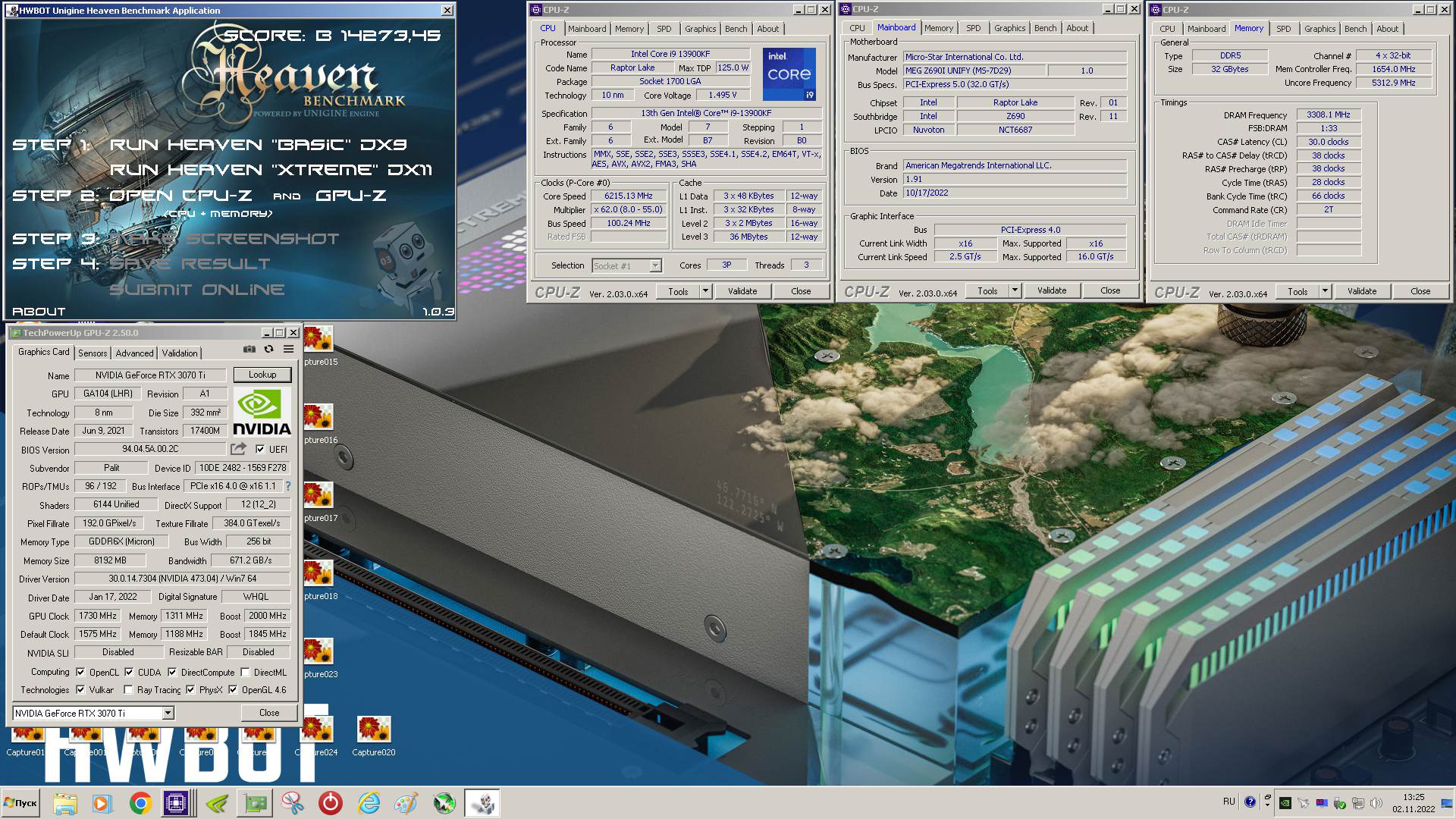Click the NVIDIA tray icon
The height and width of the screenshot is (819, 1456).
click(1285, 803)
